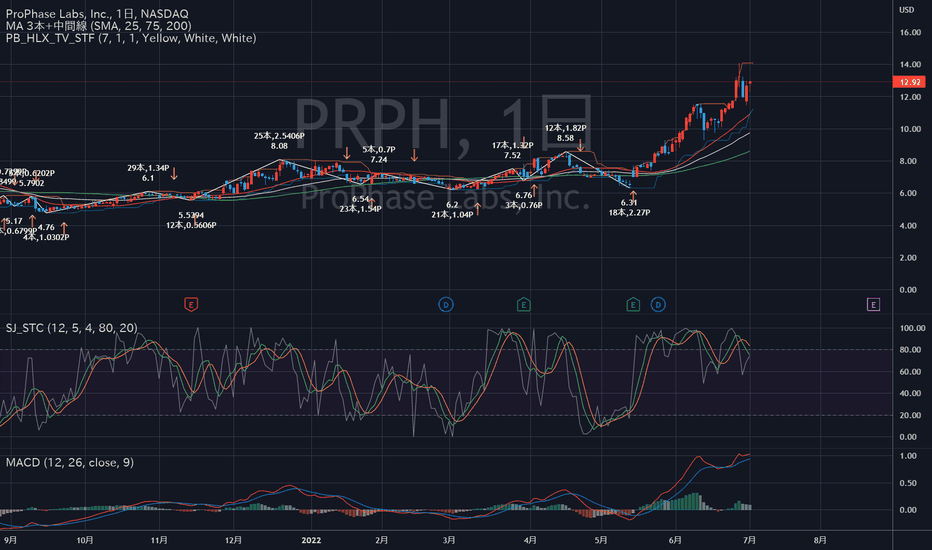Select the SJ_STC indicator legend
Screen dimensions: 932x550
click(71, 328)
